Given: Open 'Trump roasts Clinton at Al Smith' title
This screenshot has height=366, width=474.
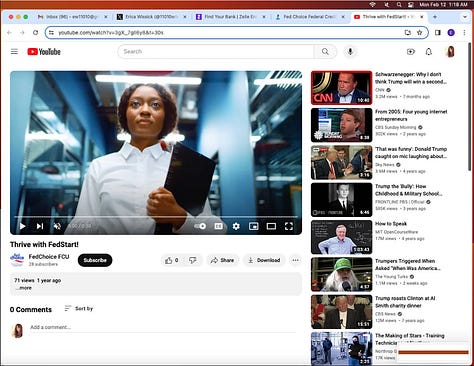Looking at the screenshot, I should tap(405, 302).
